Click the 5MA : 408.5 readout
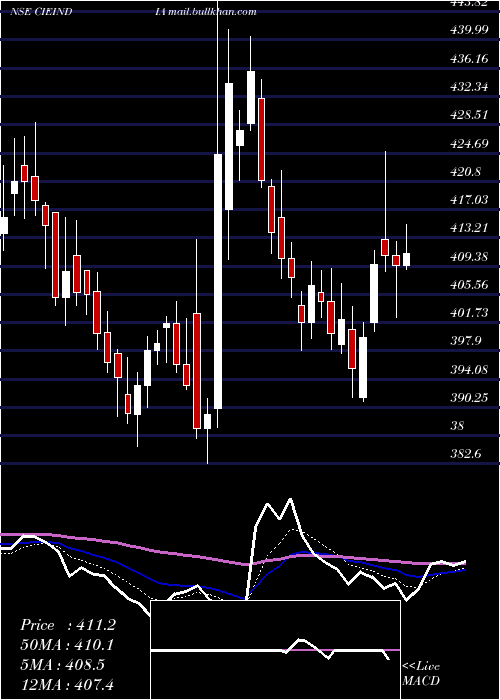This screenshot has height=700, width=500. click(x=62, y=665)
